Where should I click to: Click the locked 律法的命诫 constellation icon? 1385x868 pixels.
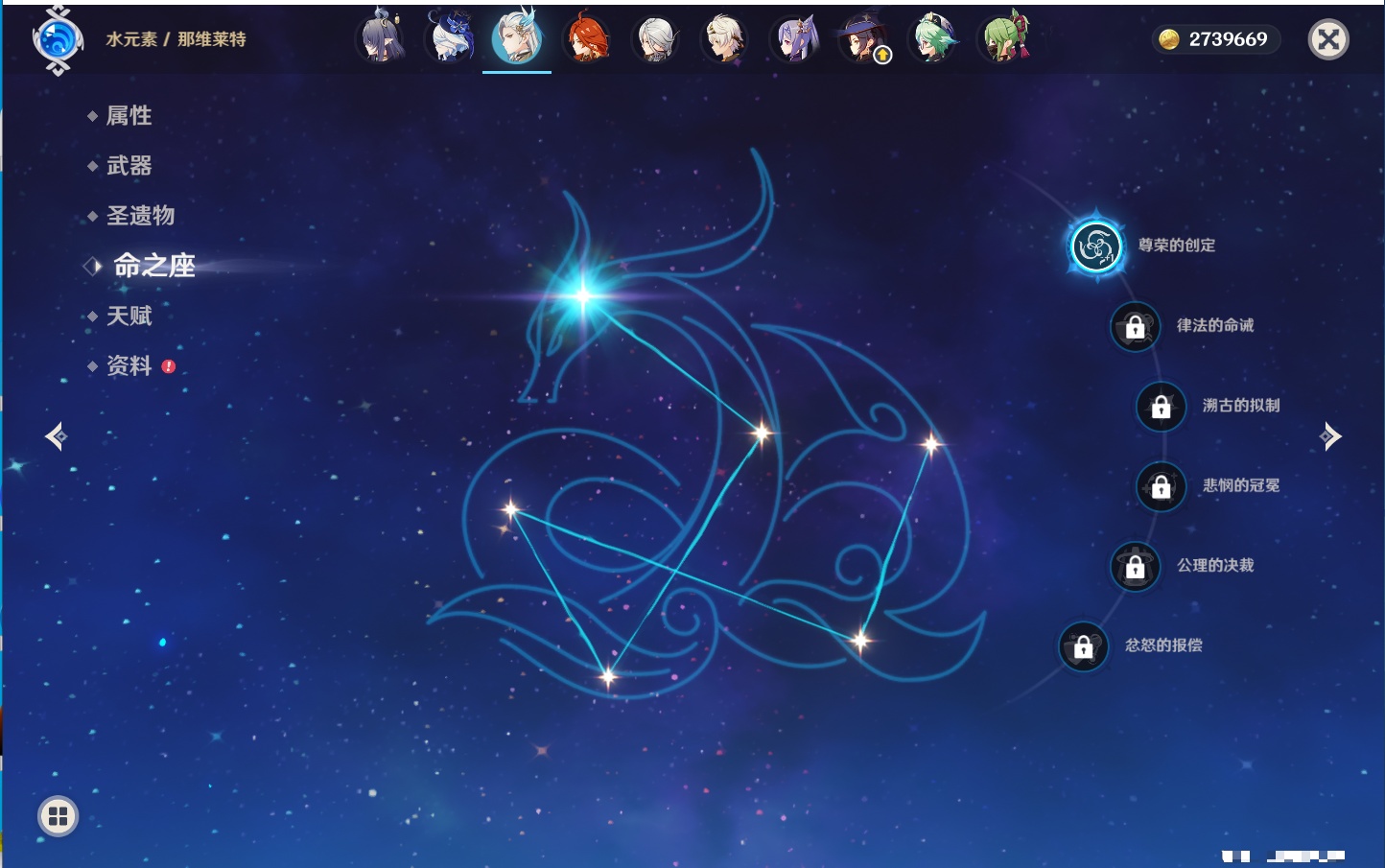tap(1135, 327)
